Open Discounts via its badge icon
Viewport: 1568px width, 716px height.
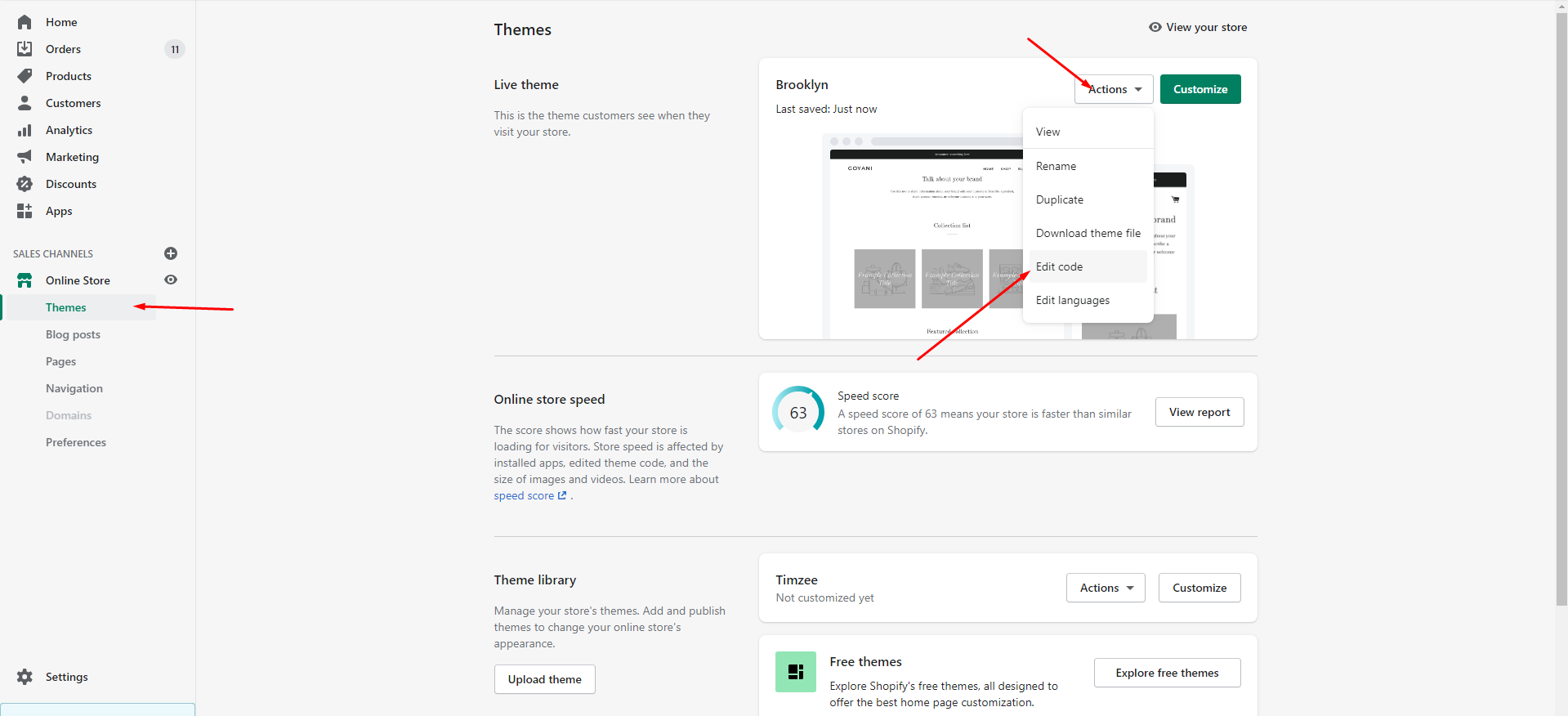point(25,184)
